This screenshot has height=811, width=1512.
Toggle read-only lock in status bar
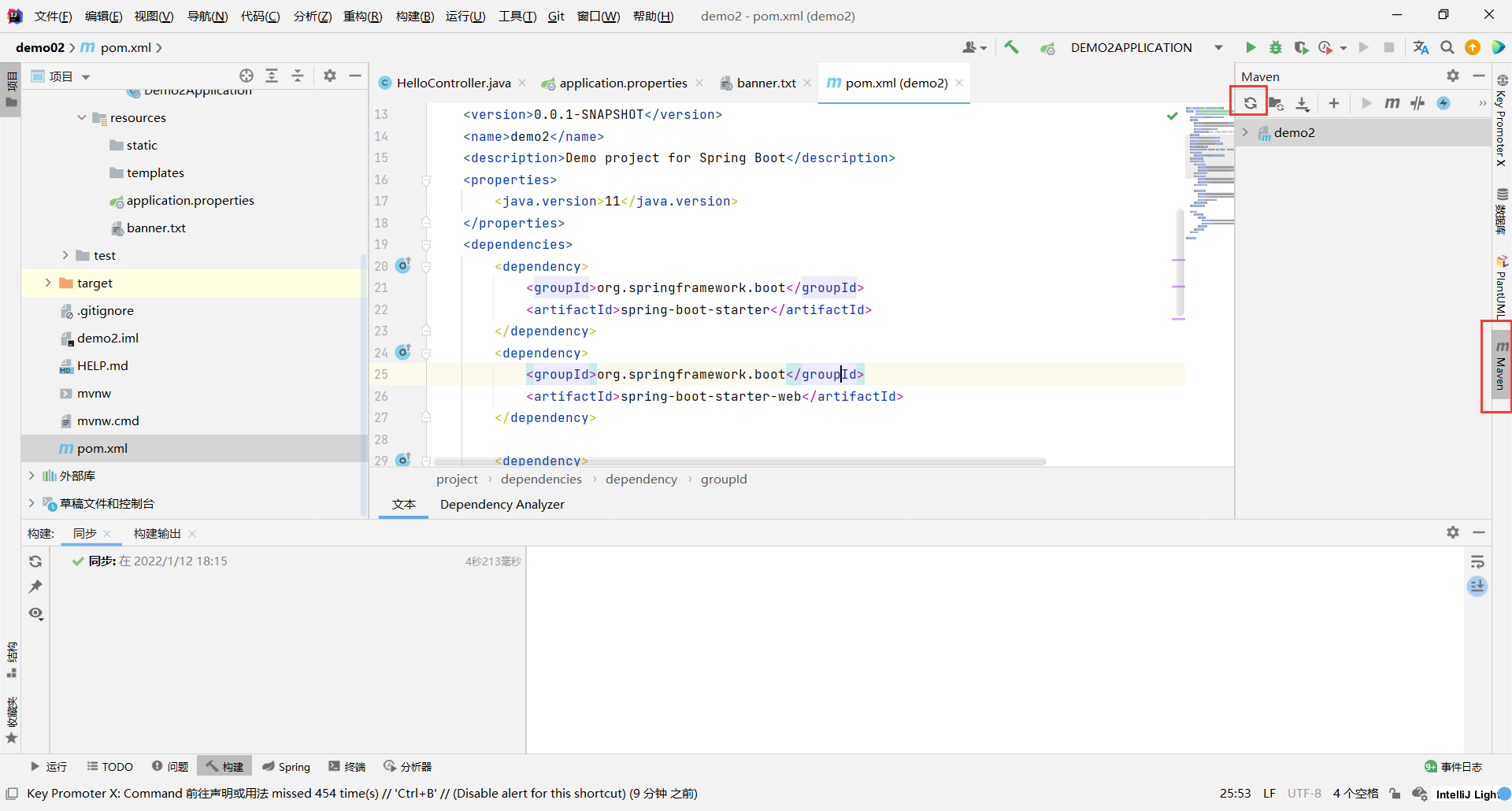1395,794
